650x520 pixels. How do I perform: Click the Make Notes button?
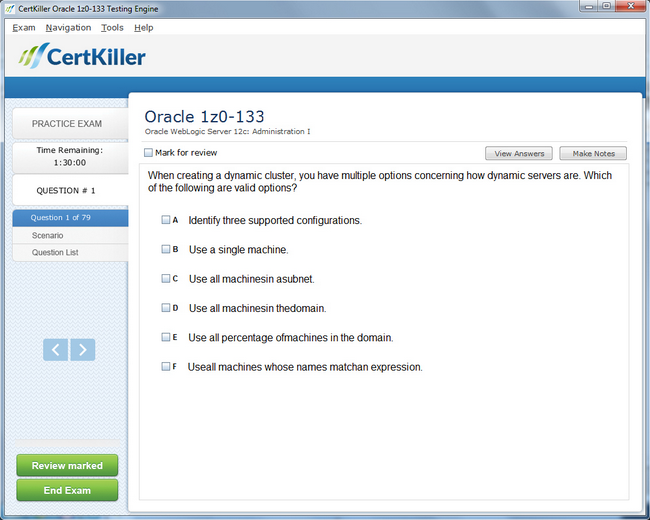(x=593, y=153)
